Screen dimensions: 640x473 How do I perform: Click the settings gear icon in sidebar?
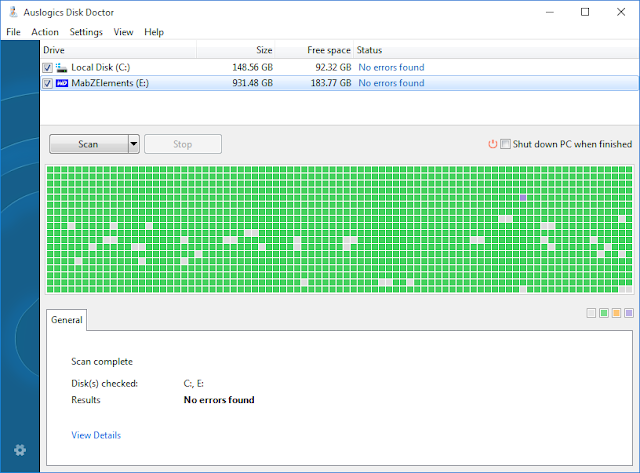pyautogui.click(x=20, y=450)
